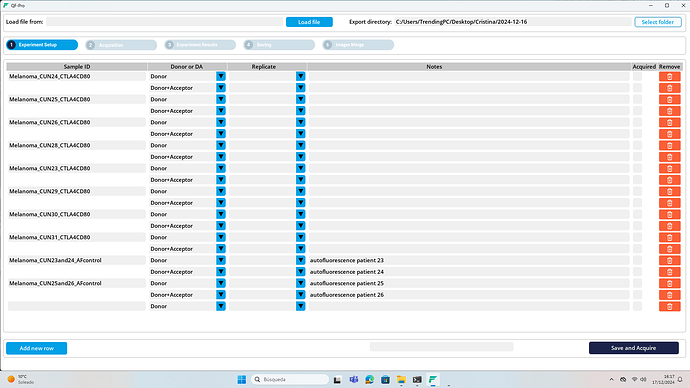Delete Melanoma_CUN23_CTLA4CD80 Donor row via trash icon
This screenshot has width=690, height=388.
(669, 168)
